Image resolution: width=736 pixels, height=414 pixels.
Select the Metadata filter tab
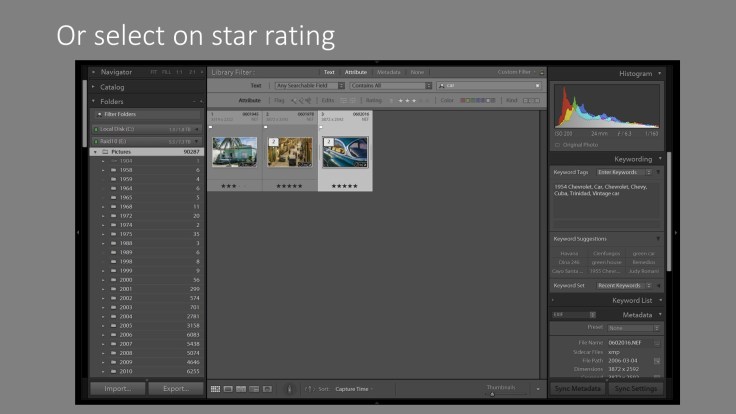(x=389, y=72)
